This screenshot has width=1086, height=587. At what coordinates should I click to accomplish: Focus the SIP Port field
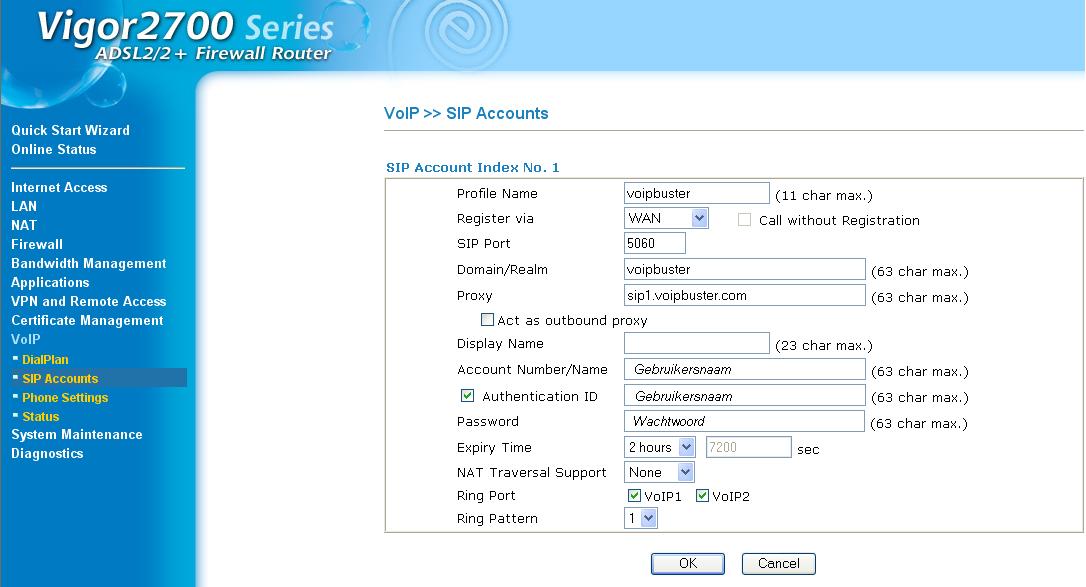[x=655, y=243]
